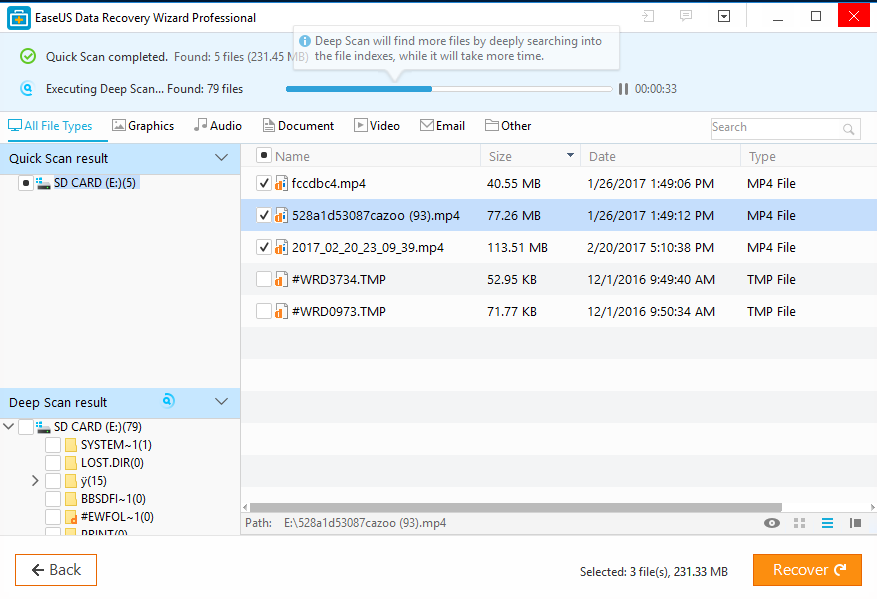
Task: Uncheck fccdbc4.mp4 file checkbox
Action: (264, 183)
